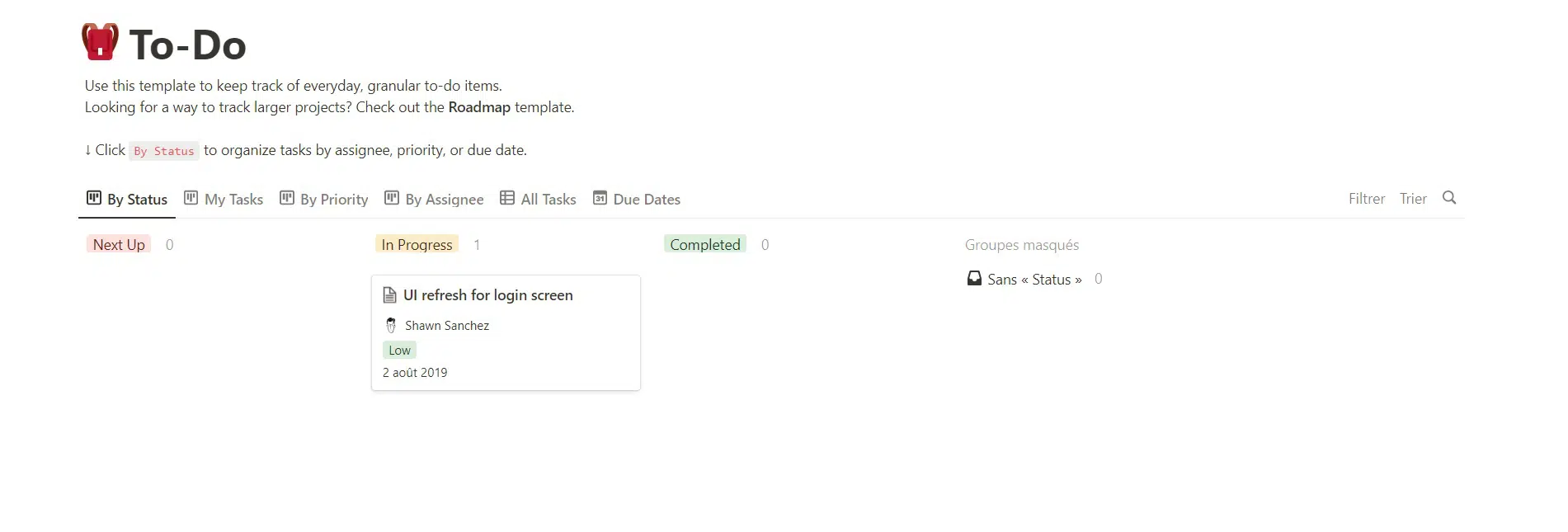
Task: Open the Filtrer filter options
Action: tap(1366, 199)
